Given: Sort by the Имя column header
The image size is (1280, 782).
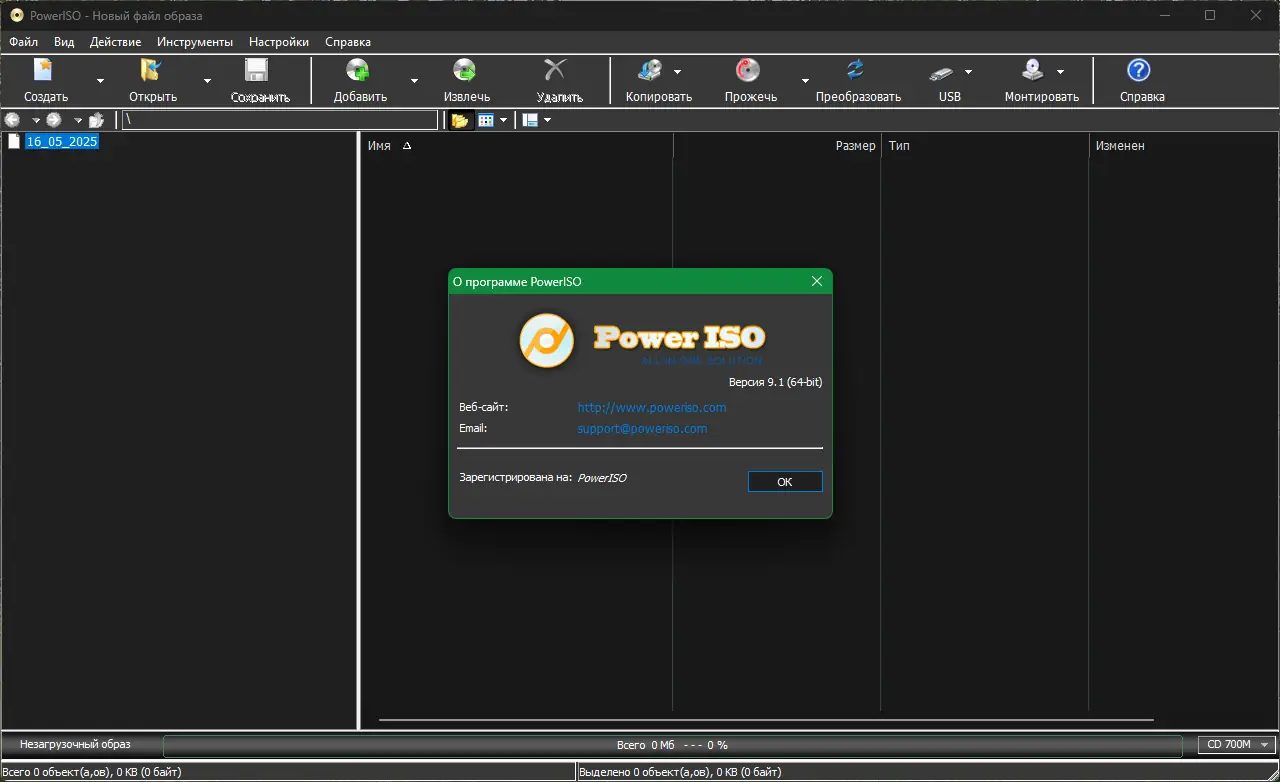Looking at the screenshot, I should click(x=516, y=146).
